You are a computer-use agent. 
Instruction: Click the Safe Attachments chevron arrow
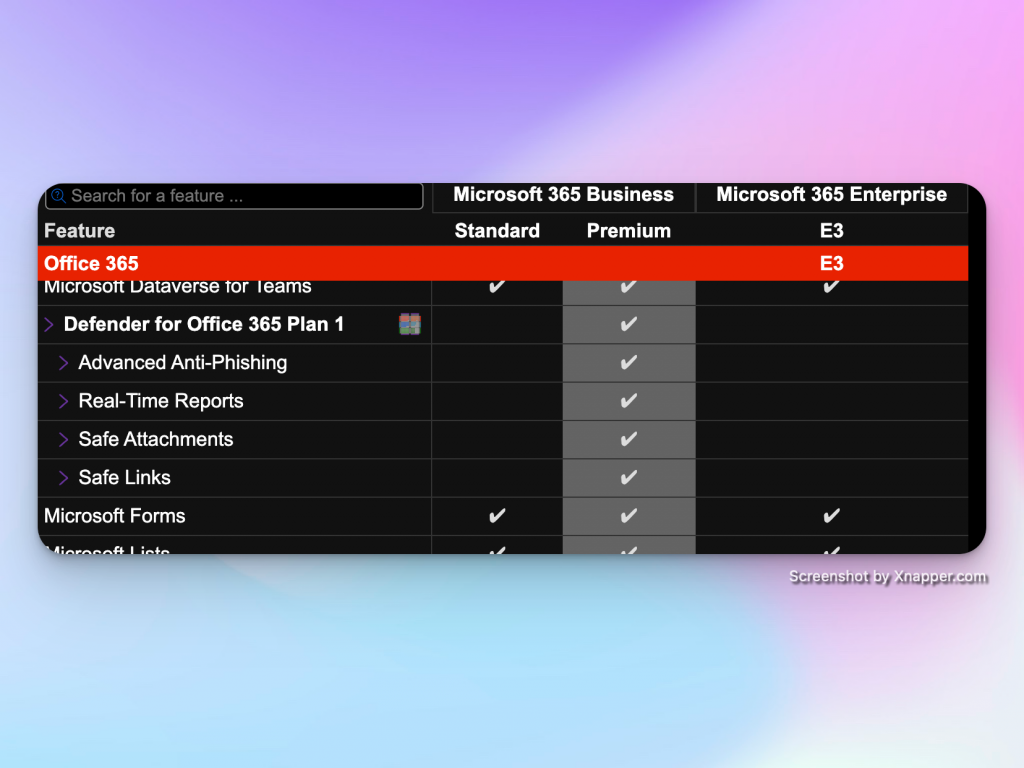63,440
